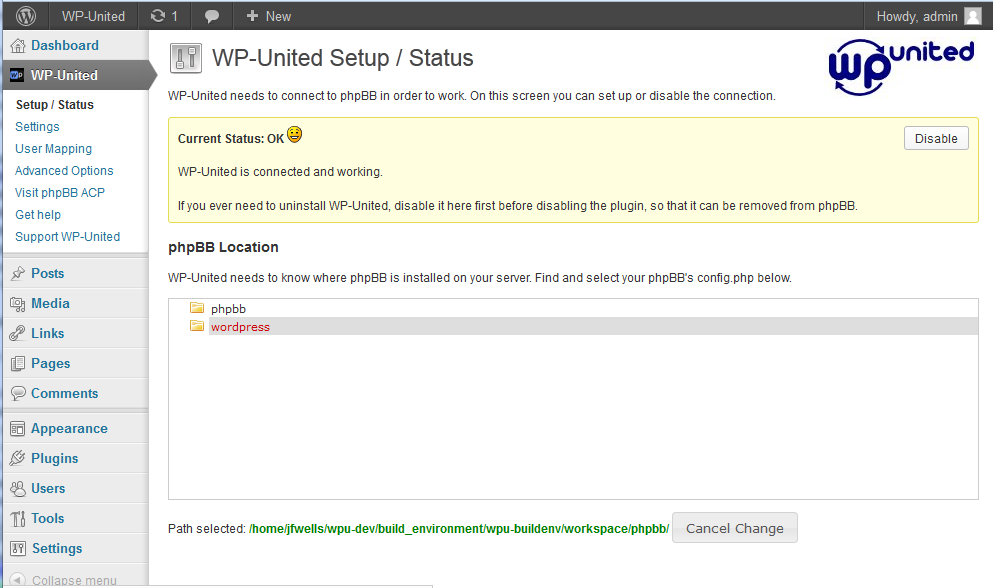Click the Dashboard house icon
Image resolution: width=993 pixels, height=588 pixels.
click(x=18, y=46)
